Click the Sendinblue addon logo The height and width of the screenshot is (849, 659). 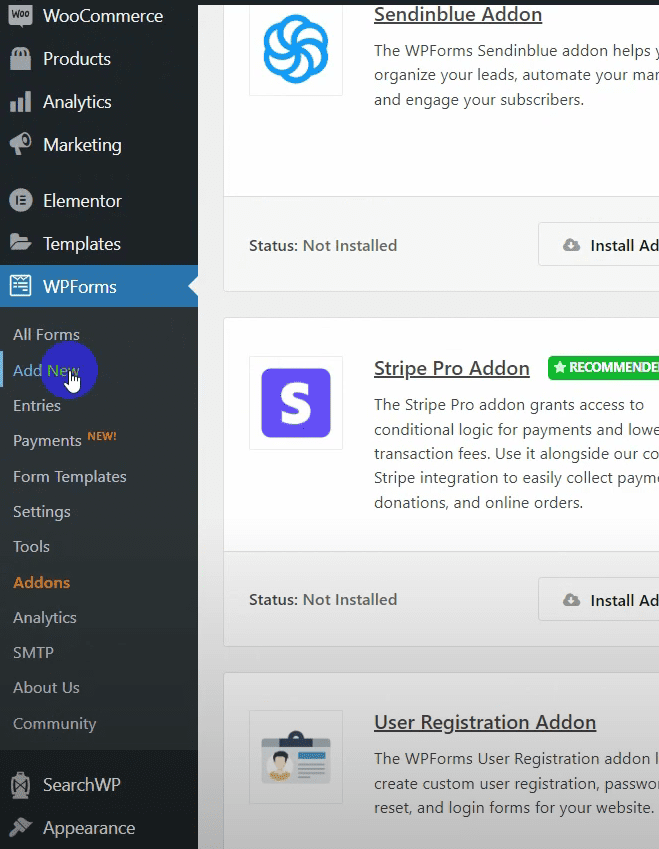click(295, 49)
